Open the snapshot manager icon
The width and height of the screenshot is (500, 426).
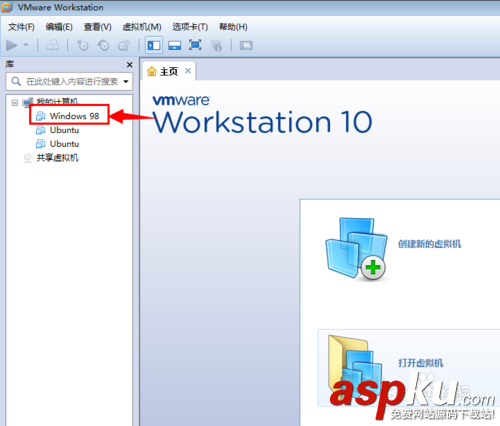(124, 45)
